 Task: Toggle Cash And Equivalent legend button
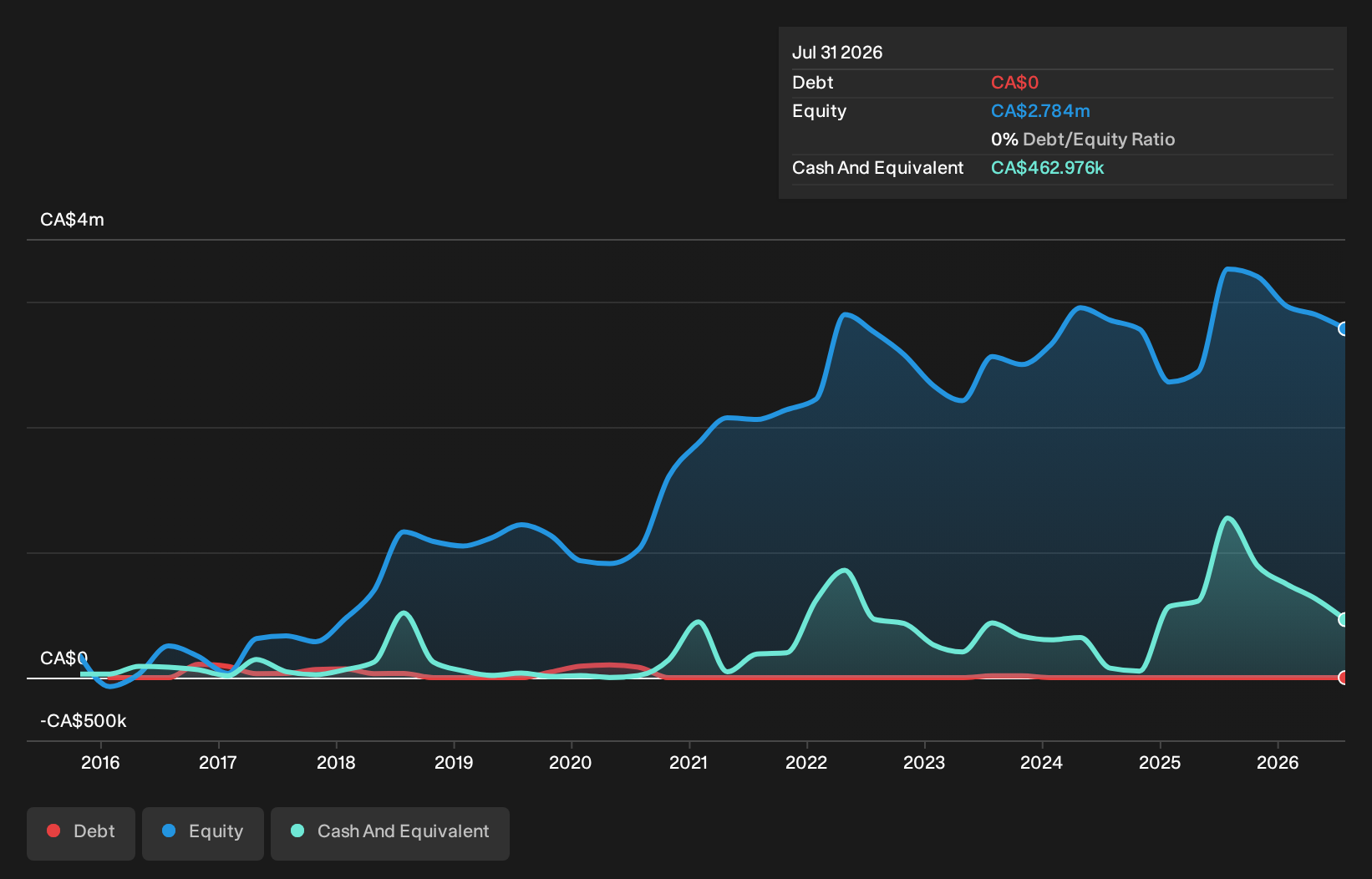390,833
